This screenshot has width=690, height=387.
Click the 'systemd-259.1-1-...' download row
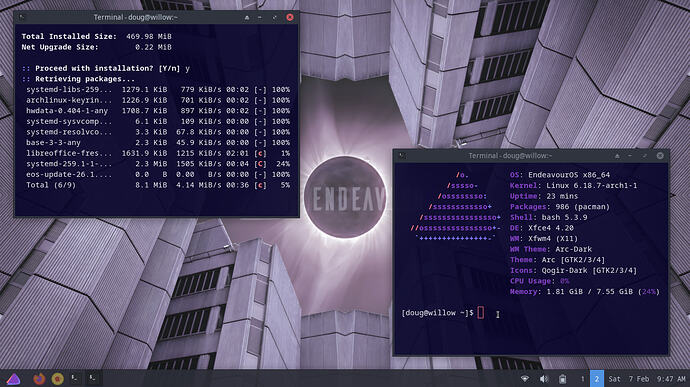158,164
